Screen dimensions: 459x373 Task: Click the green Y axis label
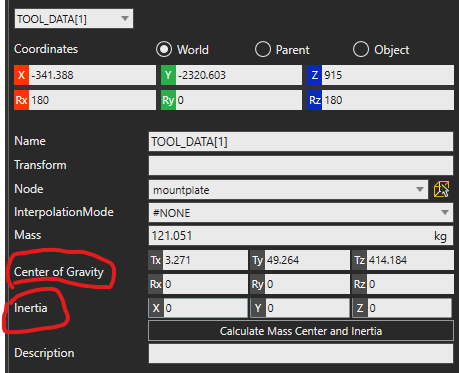pos(168,75)
